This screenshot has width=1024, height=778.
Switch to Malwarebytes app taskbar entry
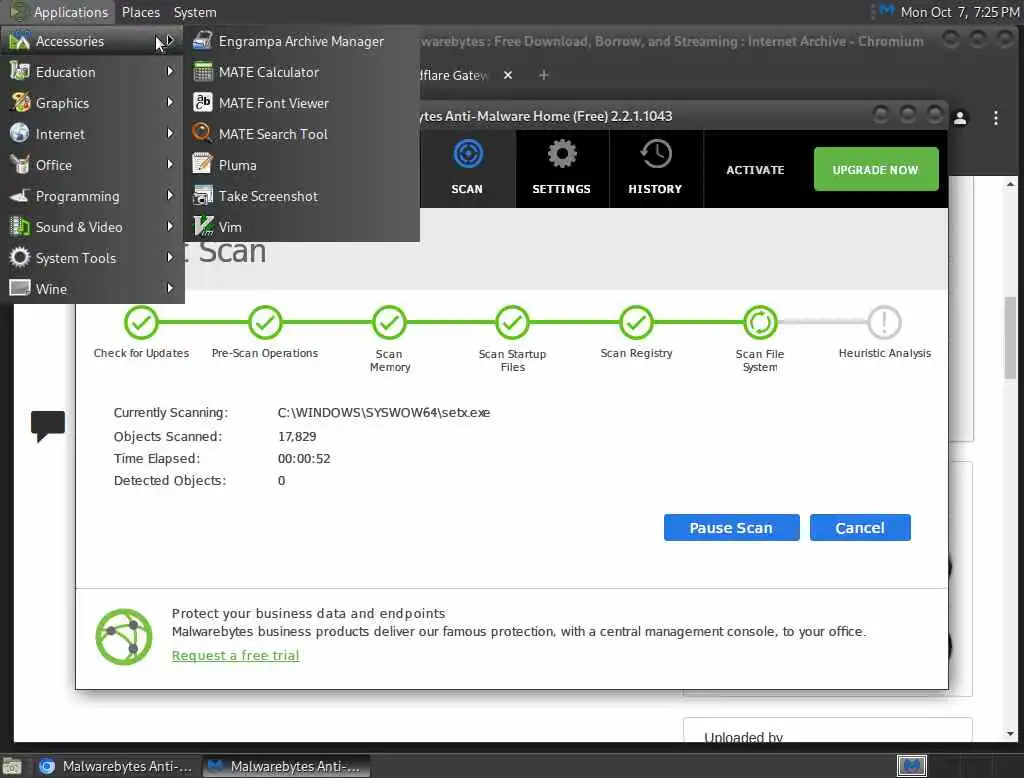coord(286,766)
